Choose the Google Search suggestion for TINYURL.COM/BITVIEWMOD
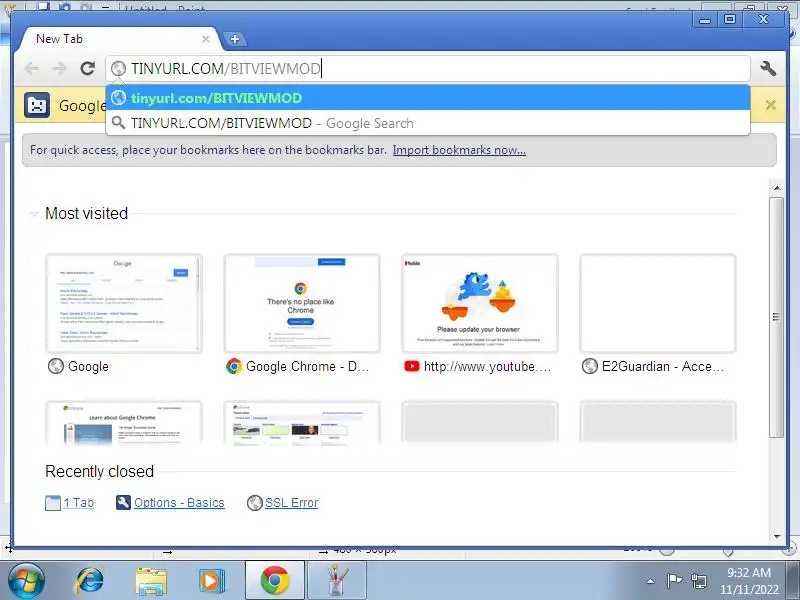This screenshot has height=600, width=800. click(428, 123)
